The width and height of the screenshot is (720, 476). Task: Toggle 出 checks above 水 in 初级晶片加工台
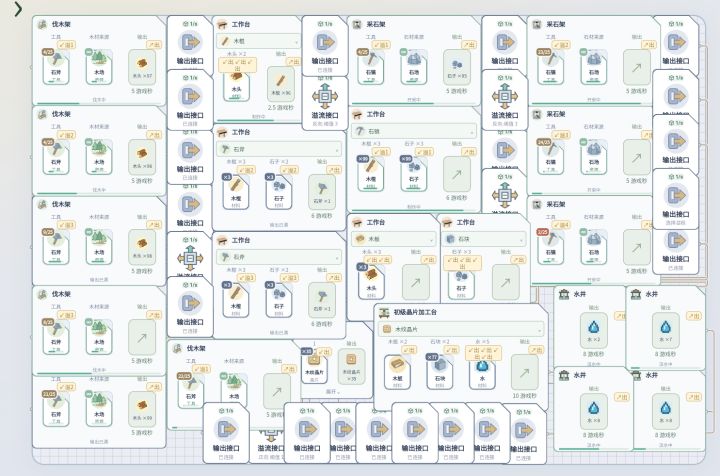(483, 353)
